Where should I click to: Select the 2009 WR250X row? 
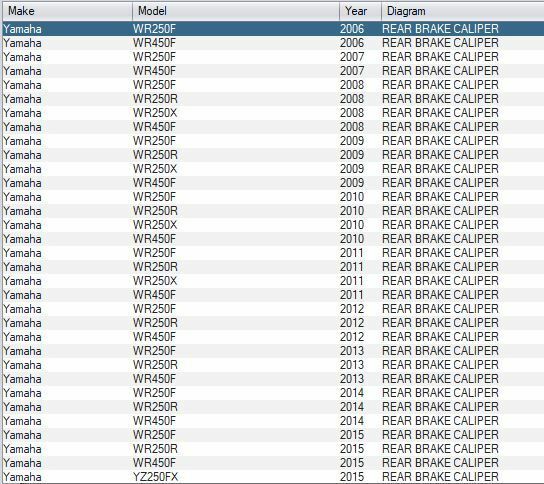point(273,169)
